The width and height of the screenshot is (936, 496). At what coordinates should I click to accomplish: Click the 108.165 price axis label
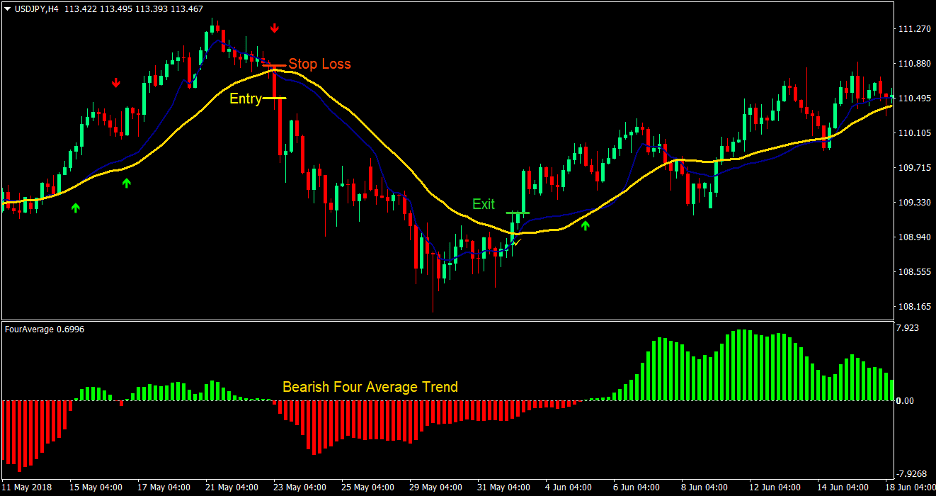(913, 307)
